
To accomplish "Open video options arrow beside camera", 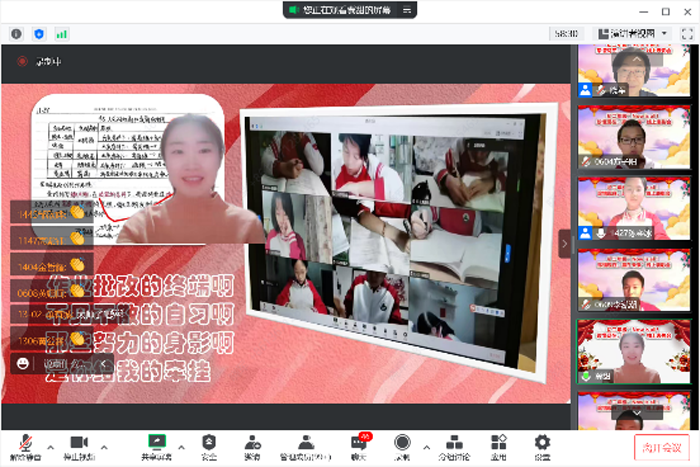I will [104, 447].
